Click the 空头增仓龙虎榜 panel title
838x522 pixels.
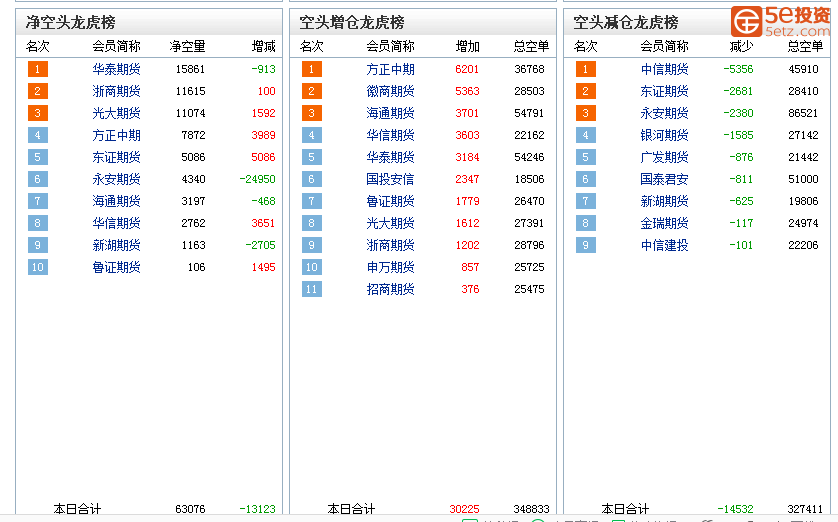[351, 22]
